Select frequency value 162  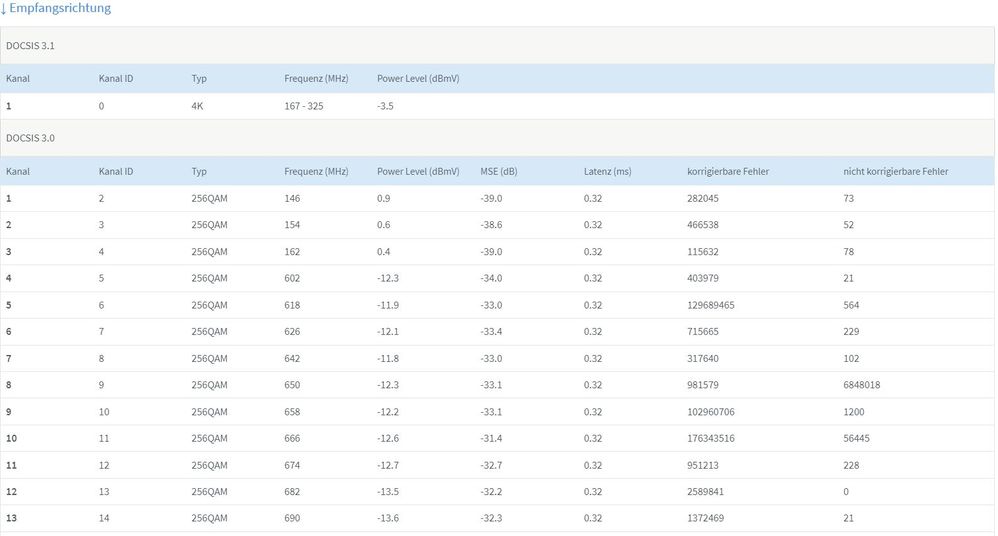coord(292,251)
